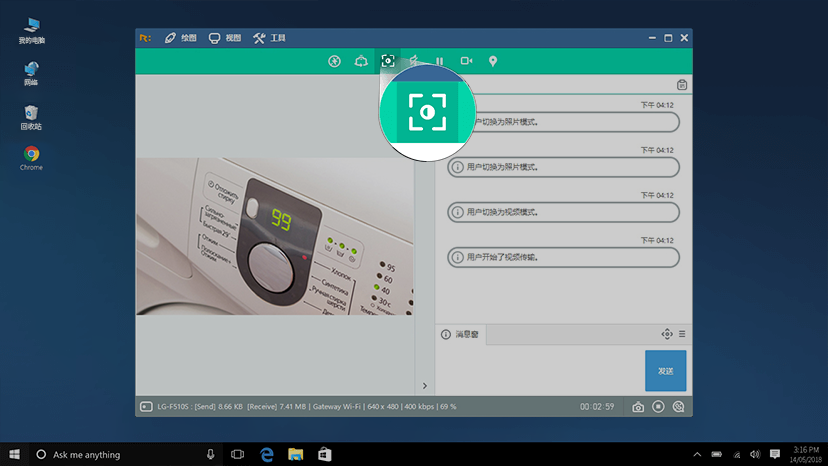Click the taskbar microphone icon
Image resolution: width=828 pixels, height=466 pixels.
(210, 454)
